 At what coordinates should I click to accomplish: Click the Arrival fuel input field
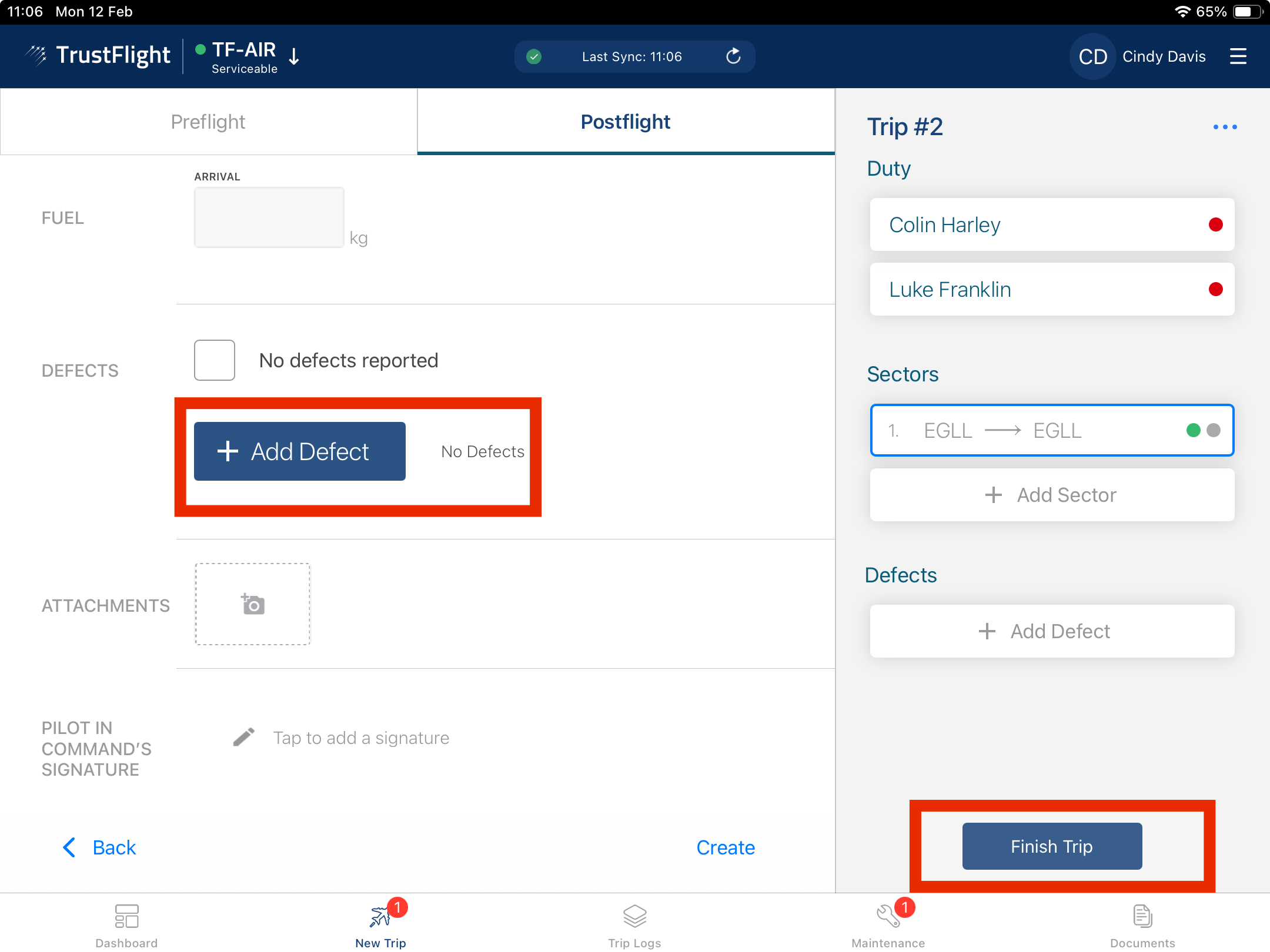point(269,217)
